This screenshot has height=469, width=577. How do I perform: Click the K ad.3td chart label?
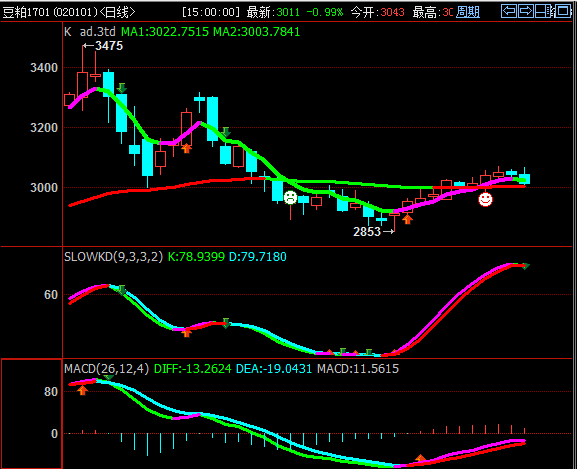90,32
